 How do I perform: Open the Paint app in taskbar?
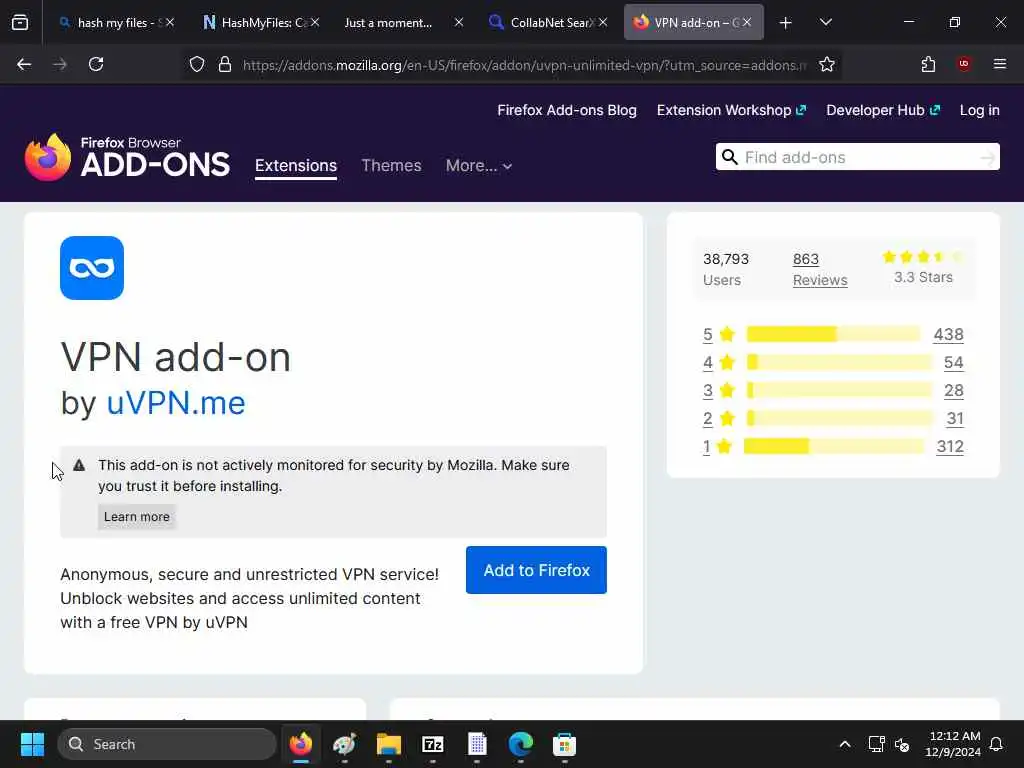click(345, 744)
